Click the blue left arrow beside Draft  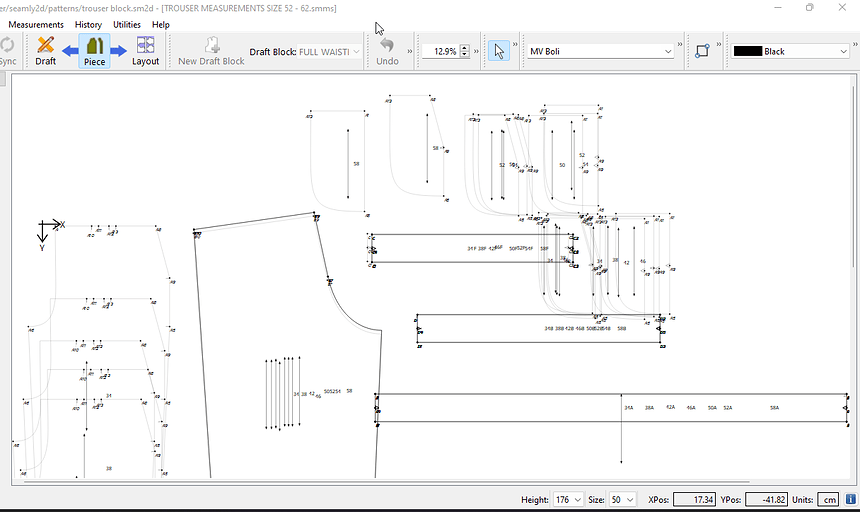pyautogui.click(x=70, y=50)
